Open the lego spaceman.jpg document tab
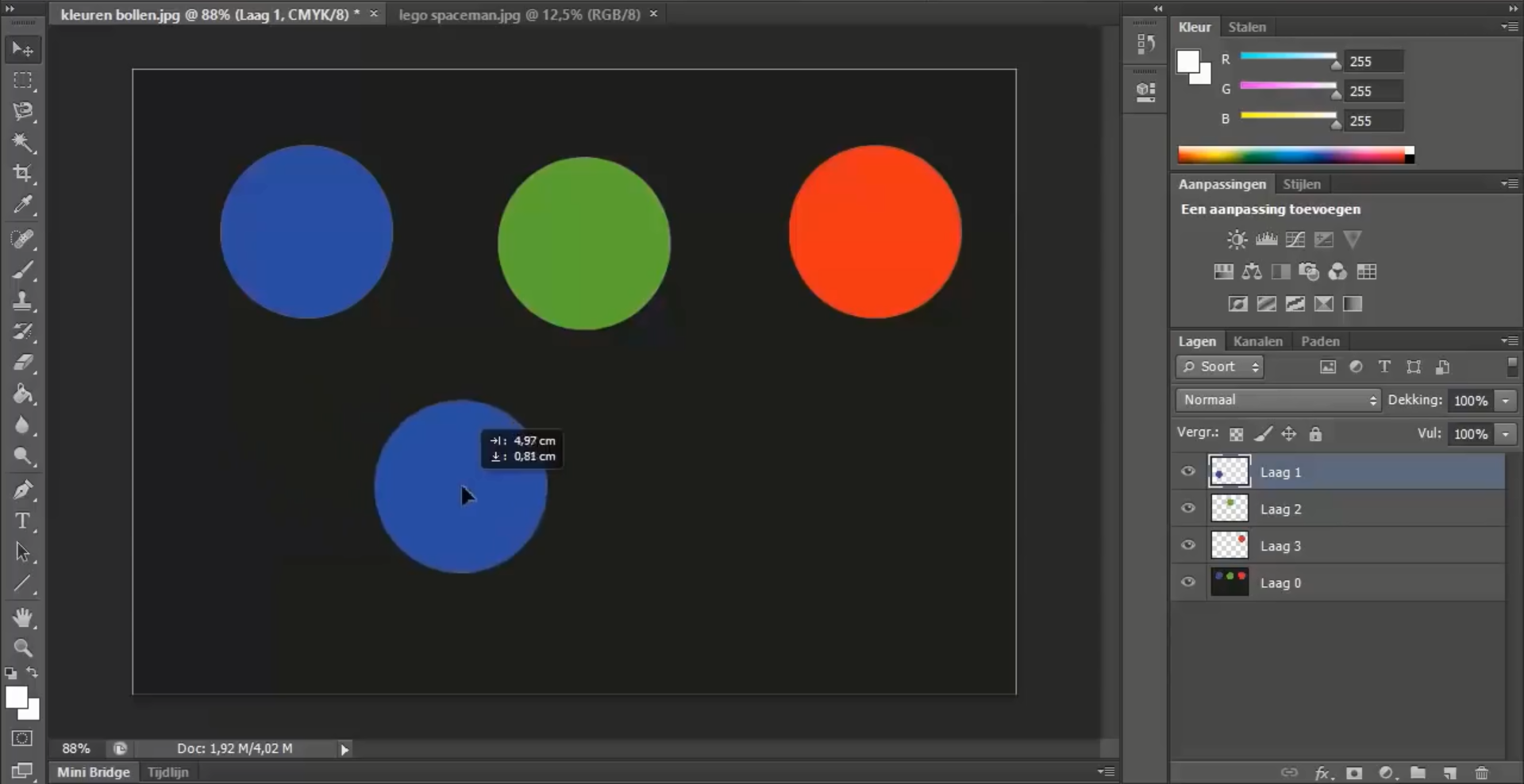This screenshot has height=784, width=1524. tap(519, 14)
